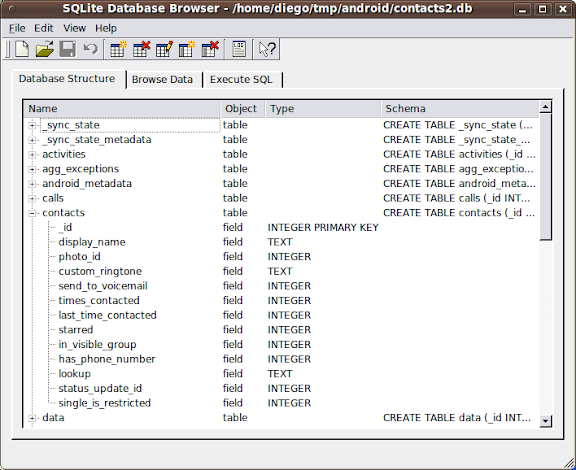576x470 pixels.
Task: Expand the calls table node
Action: (x=32, y=198)
